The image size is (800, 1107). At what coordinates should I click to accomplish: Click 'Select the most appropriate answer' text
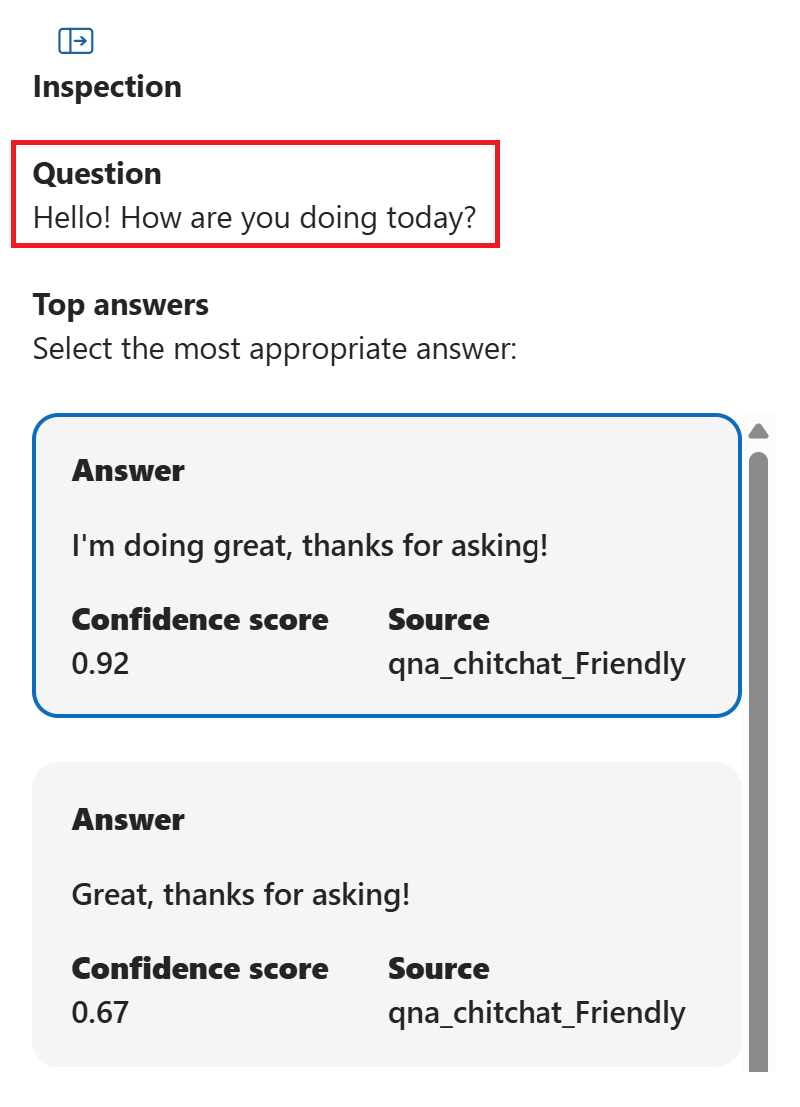(x=275, y=349)
